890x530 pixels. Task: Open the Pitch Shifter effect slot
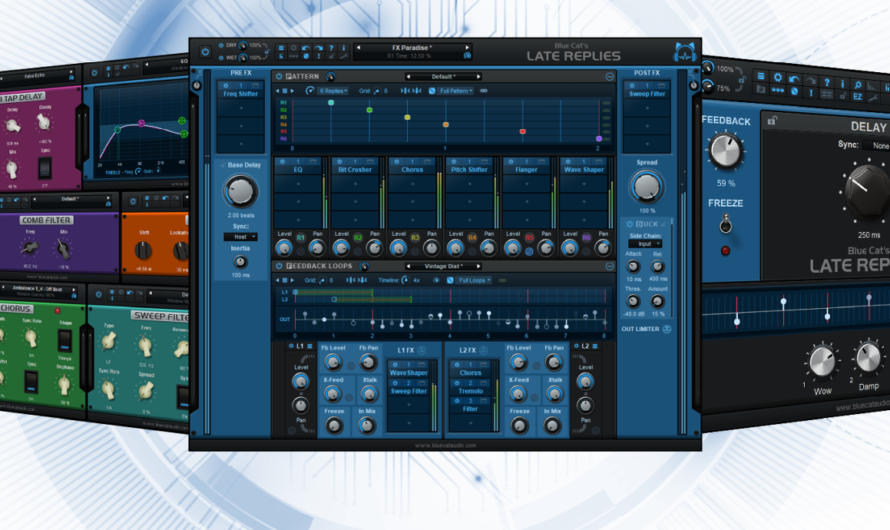(x=469, y=170)
